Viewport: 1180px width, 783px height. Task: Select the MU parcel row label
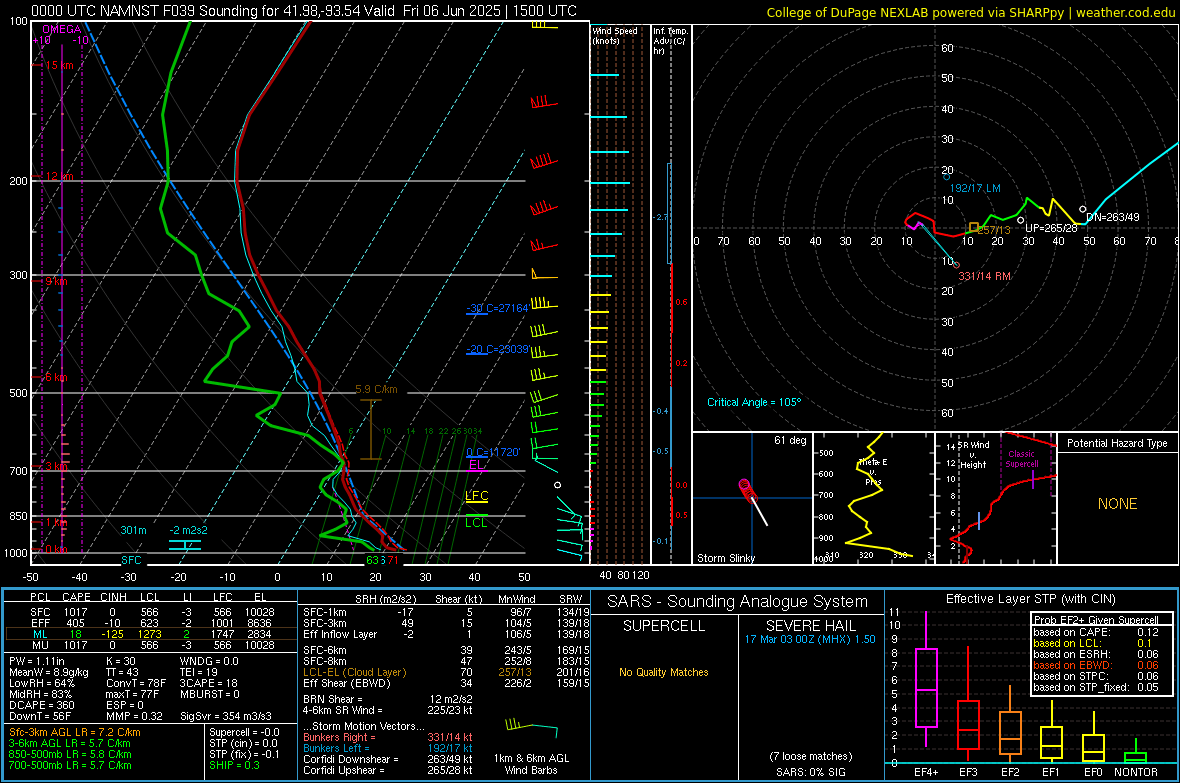click(x=40, y=644)
